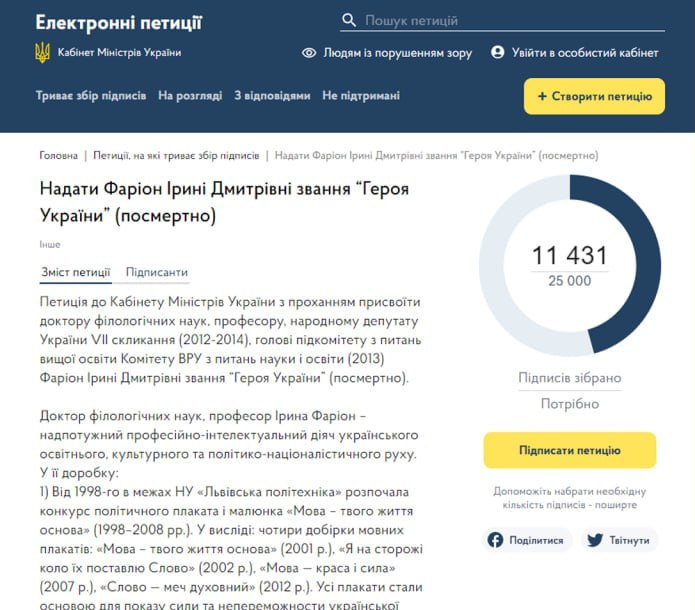Switch to the 'Підписанти' tab
The height and width of the screenshot is (610, 695).
point(156,272)
